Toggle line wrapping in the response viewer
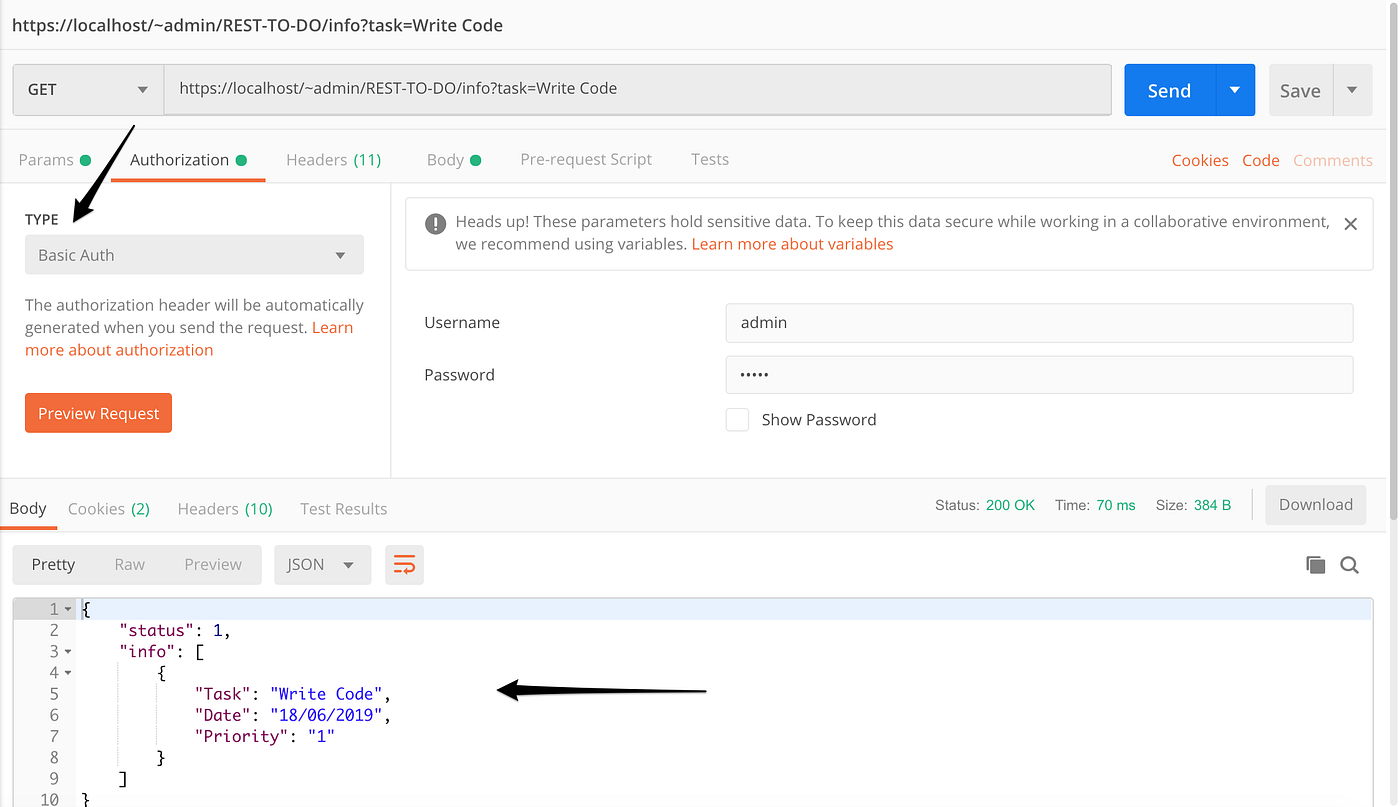 click(404, 564)
